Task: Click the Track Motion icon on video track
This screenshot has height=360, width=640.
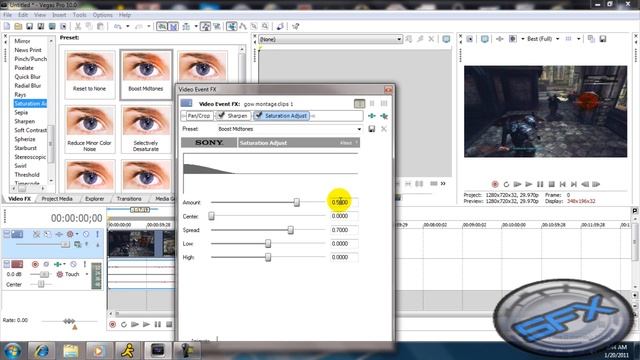Action: tap(48, 234)
